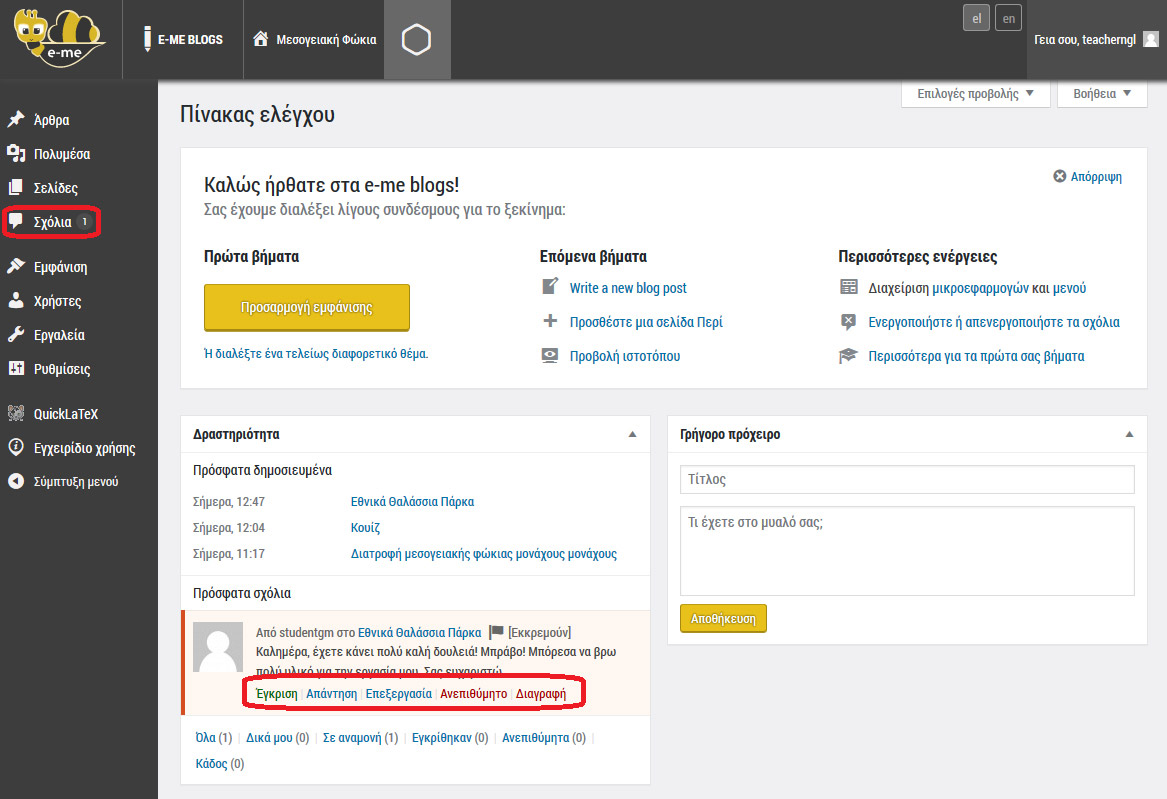Click the plus icon beside Προσθέστε μια σελίδα Περί
Screen dimensions: 1167x799
click(550, 321)
